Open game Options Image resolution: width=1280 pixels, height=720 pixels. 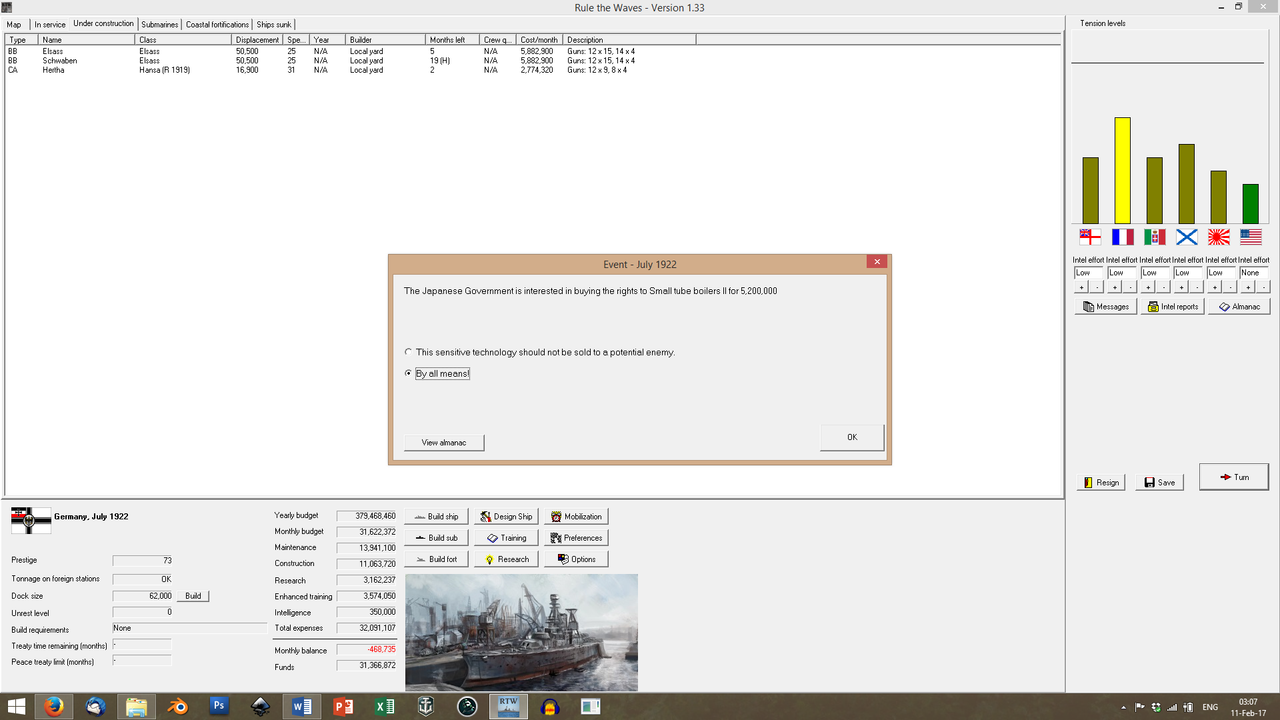[576, 559]
